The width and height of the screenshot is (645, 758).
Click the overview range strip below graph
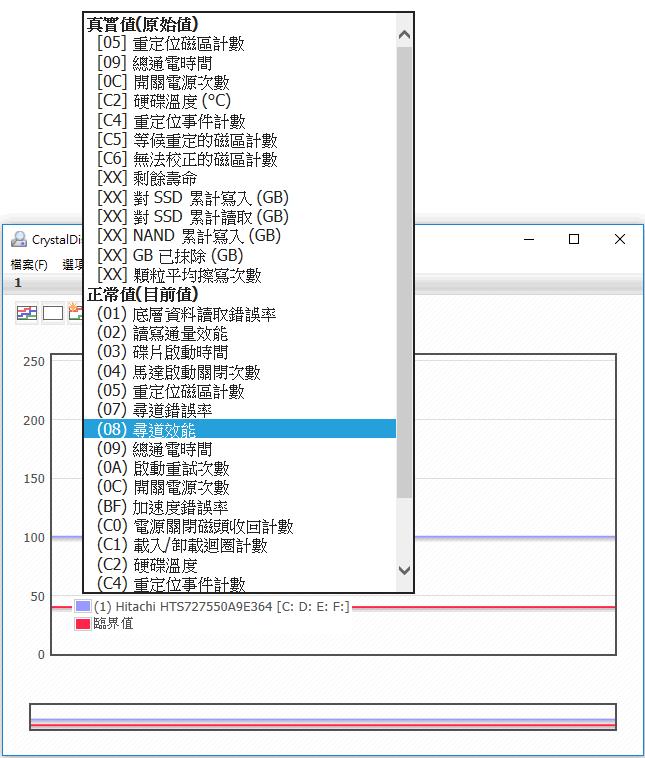pos(322,717)
